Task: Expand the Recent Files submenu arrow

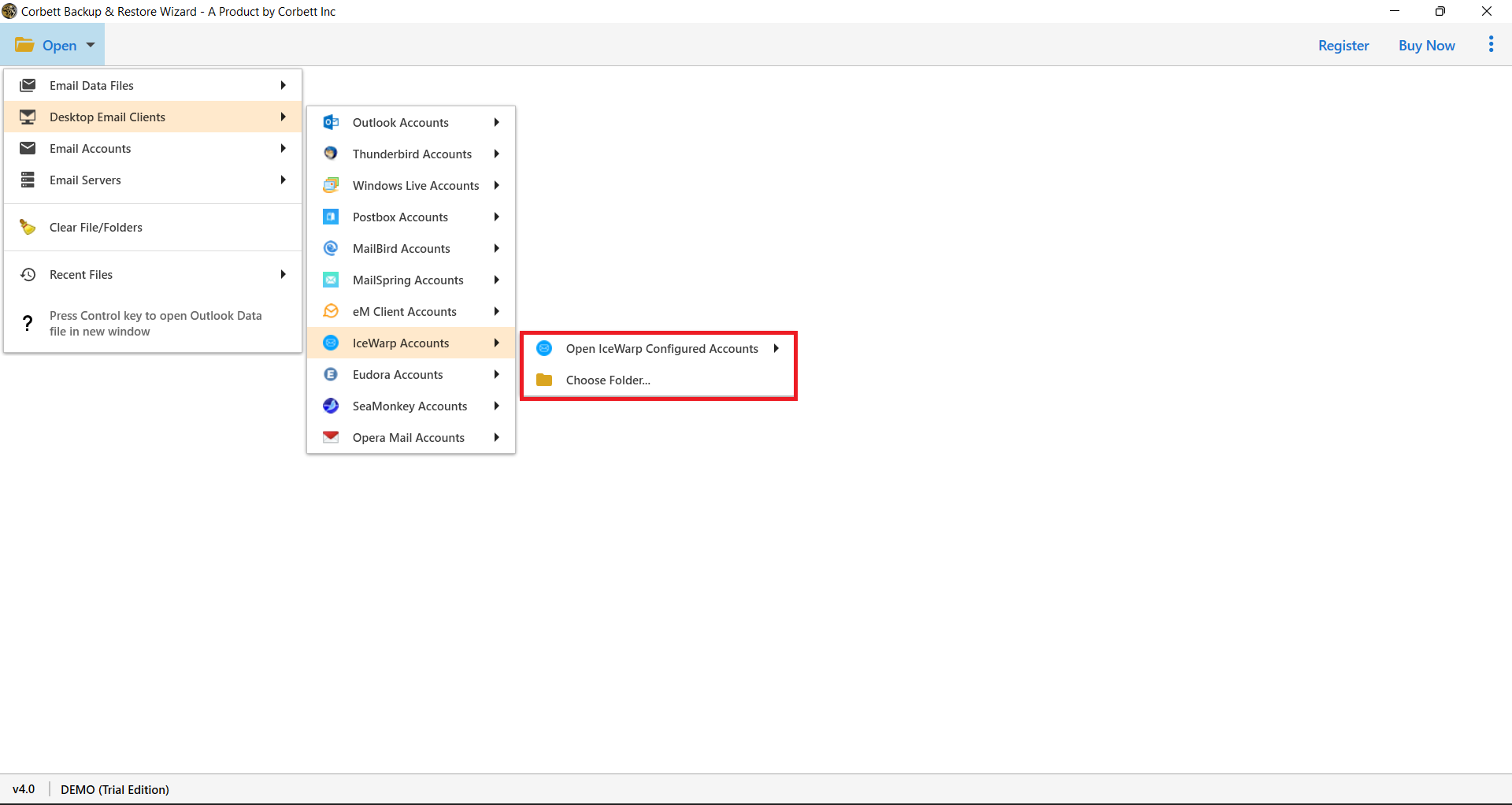Action: point(283,274)
